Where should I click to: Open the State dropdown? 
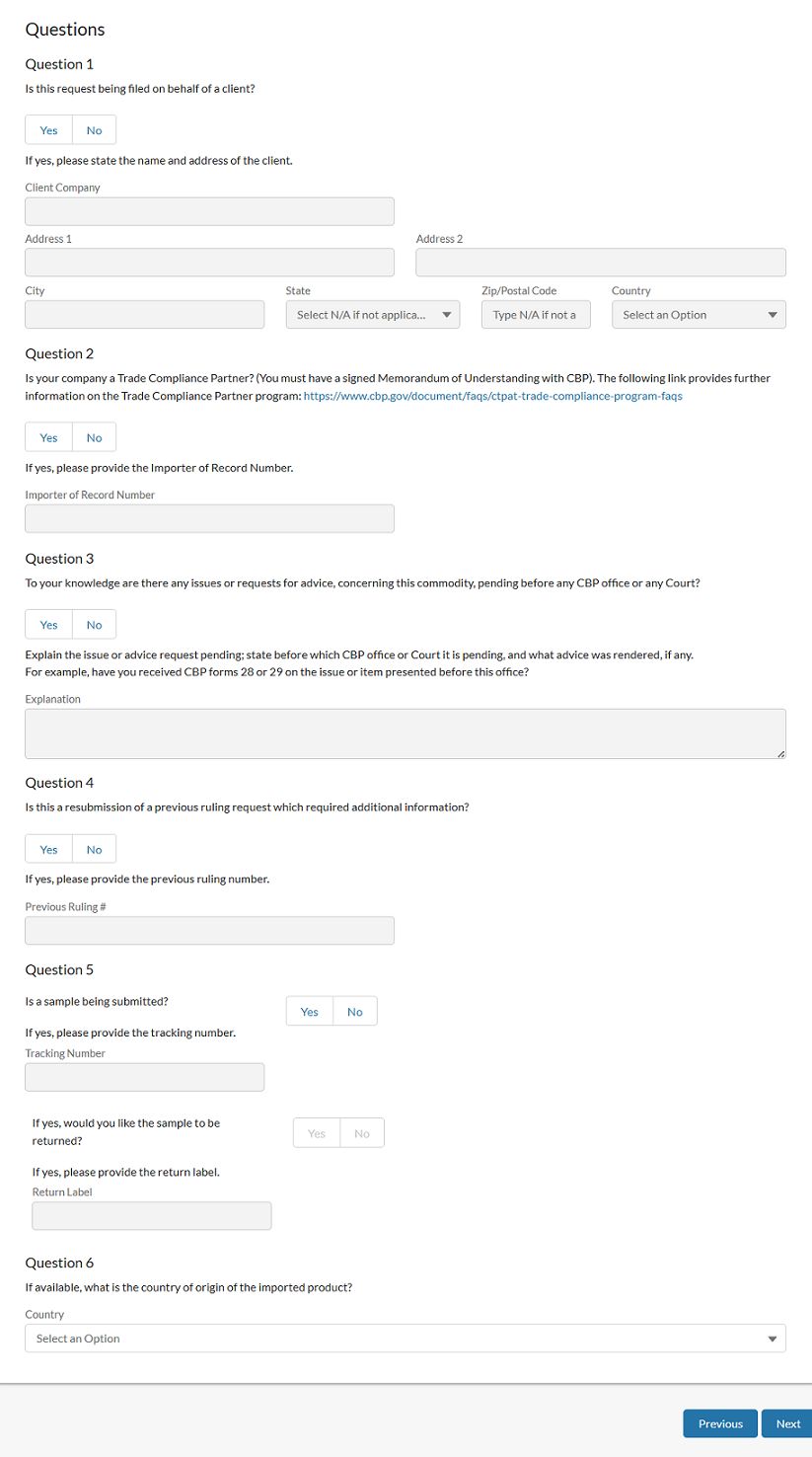tap(372, 315)
